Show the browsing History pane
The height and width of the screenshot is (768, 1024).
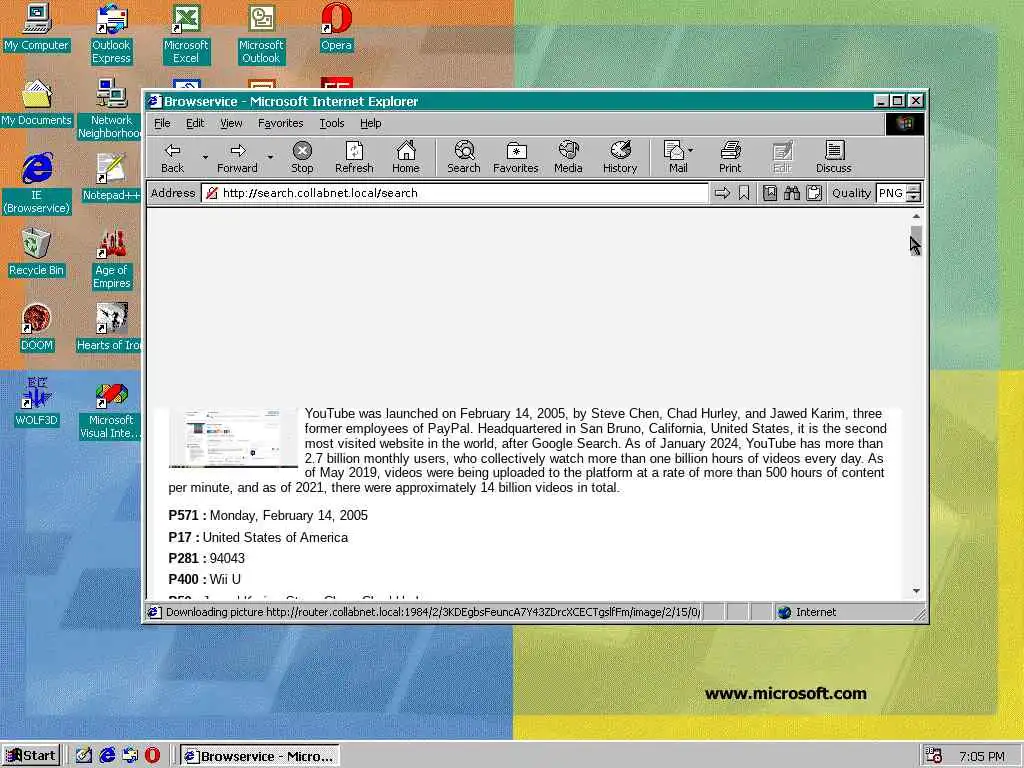(x=620, y=157)
